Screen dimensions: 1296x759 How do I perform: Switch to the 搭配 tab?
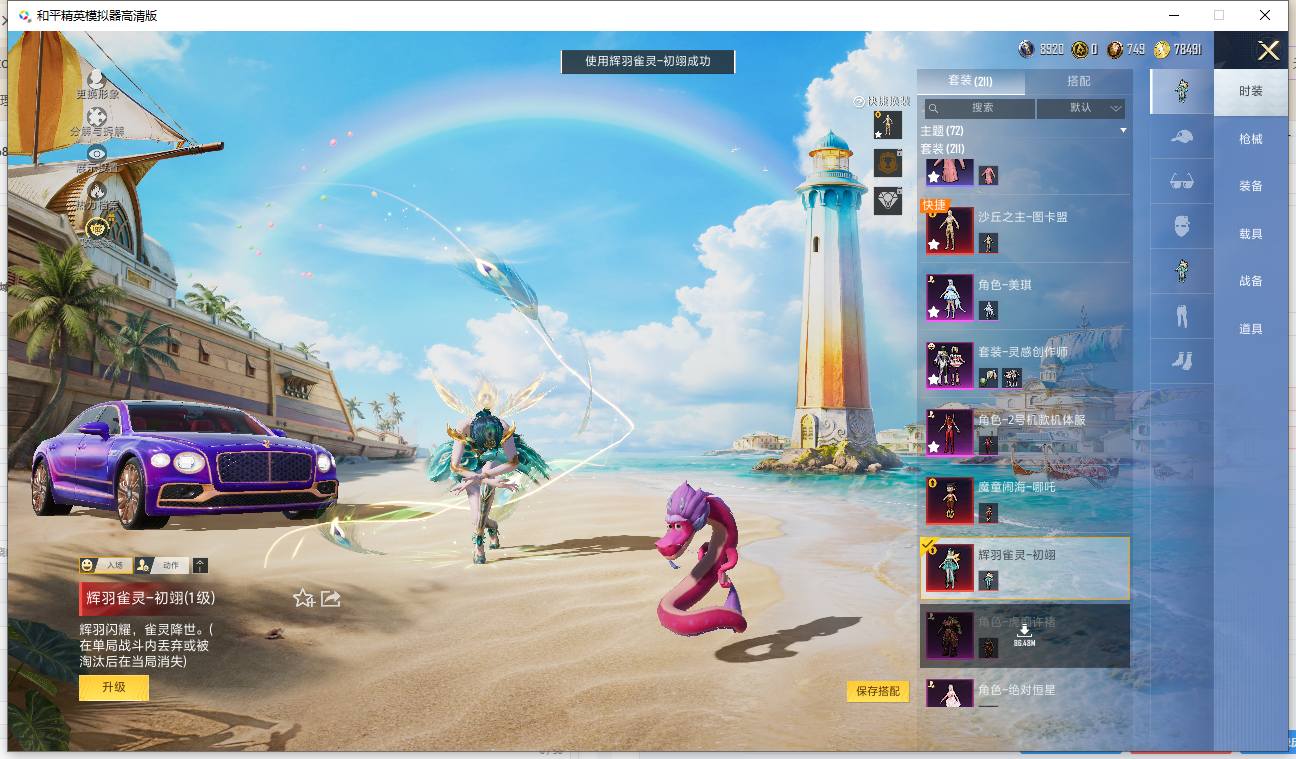pos(1079,81)
